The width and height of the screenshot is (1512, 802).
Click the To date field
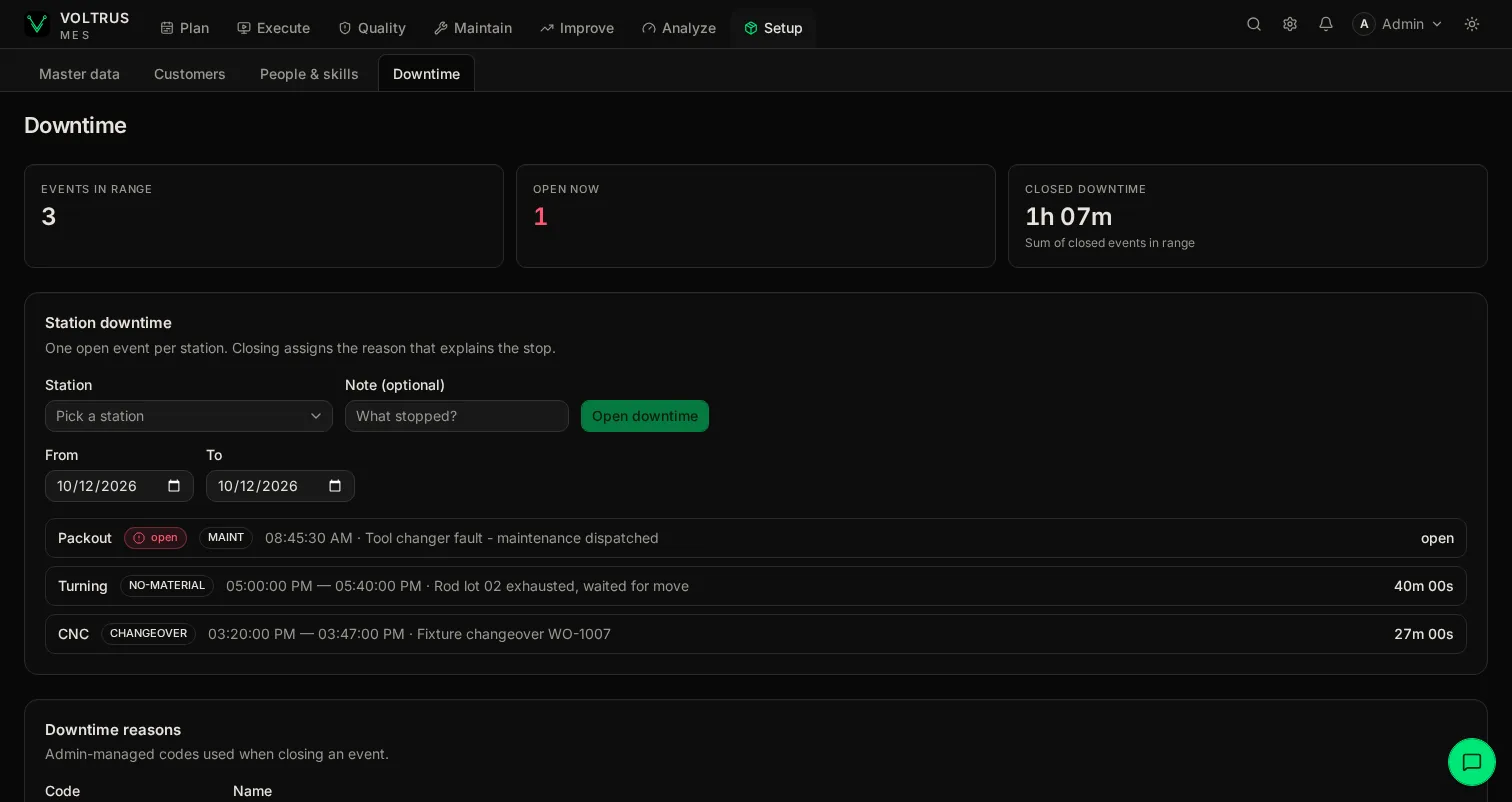(280, 486)
